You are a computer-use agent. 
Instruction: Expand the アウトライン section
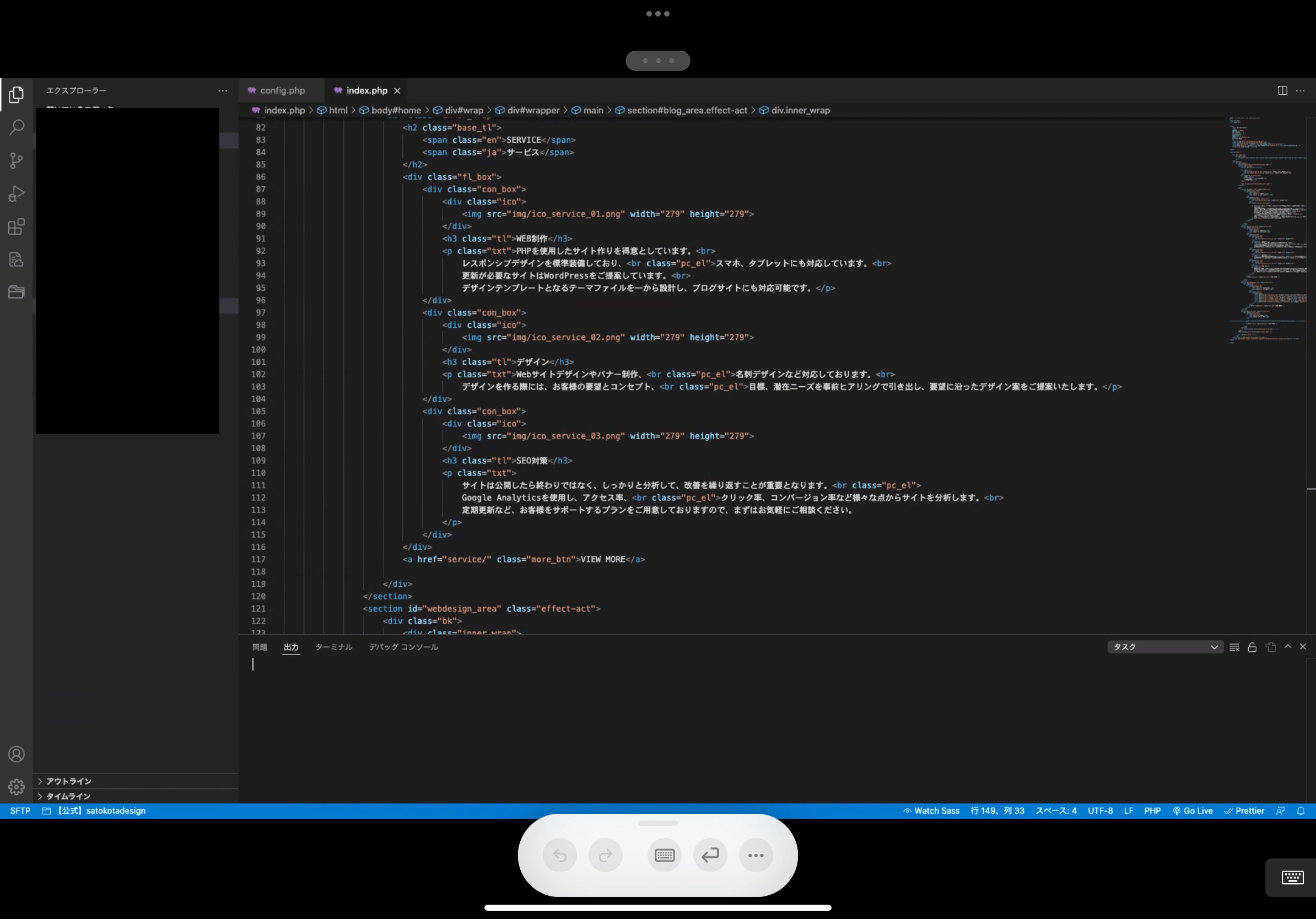click(x=68, y=781)
